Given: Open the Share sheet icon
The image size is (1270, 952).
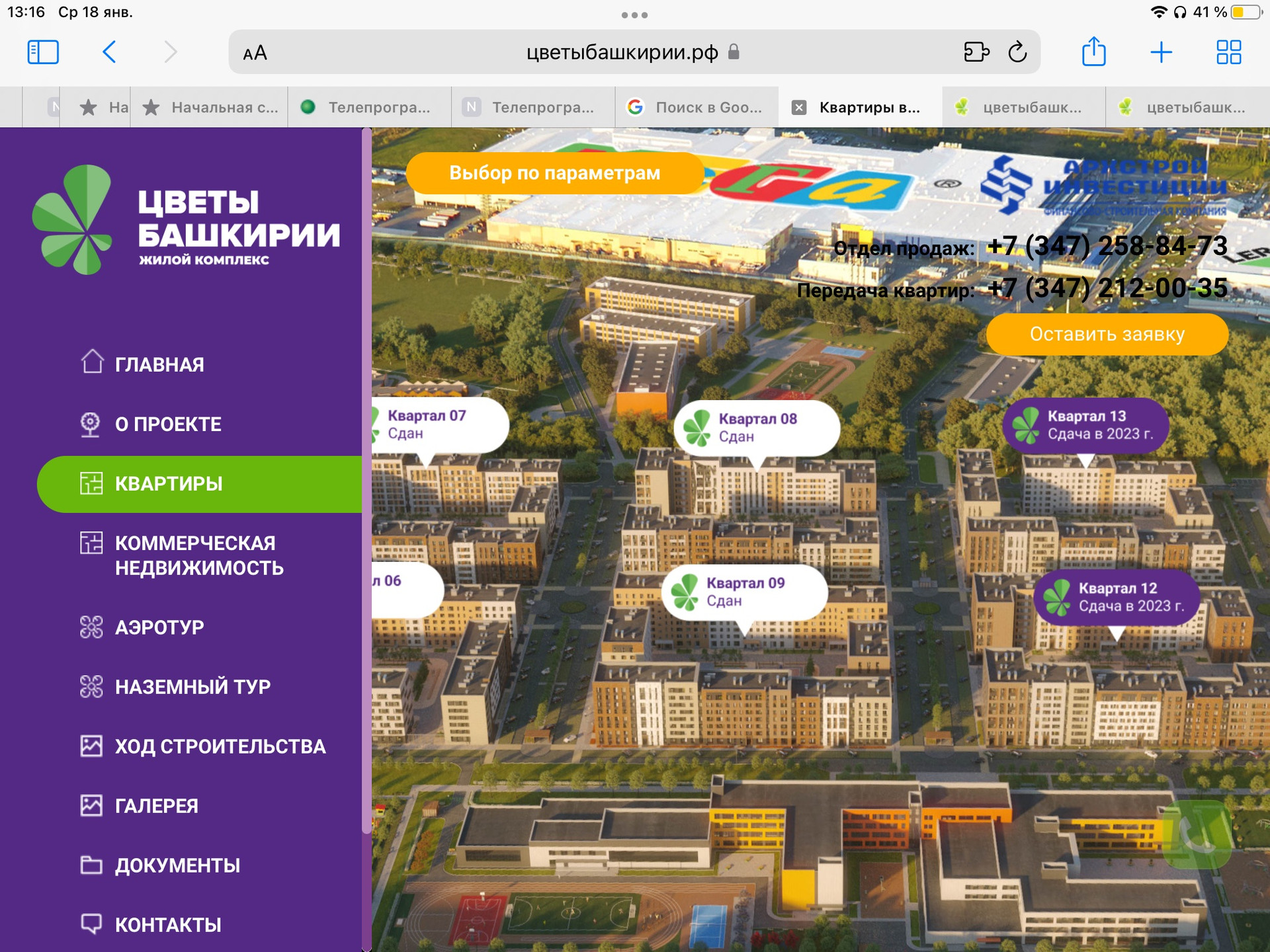Looking at the screenshot, I should (x=1093, y=52).
